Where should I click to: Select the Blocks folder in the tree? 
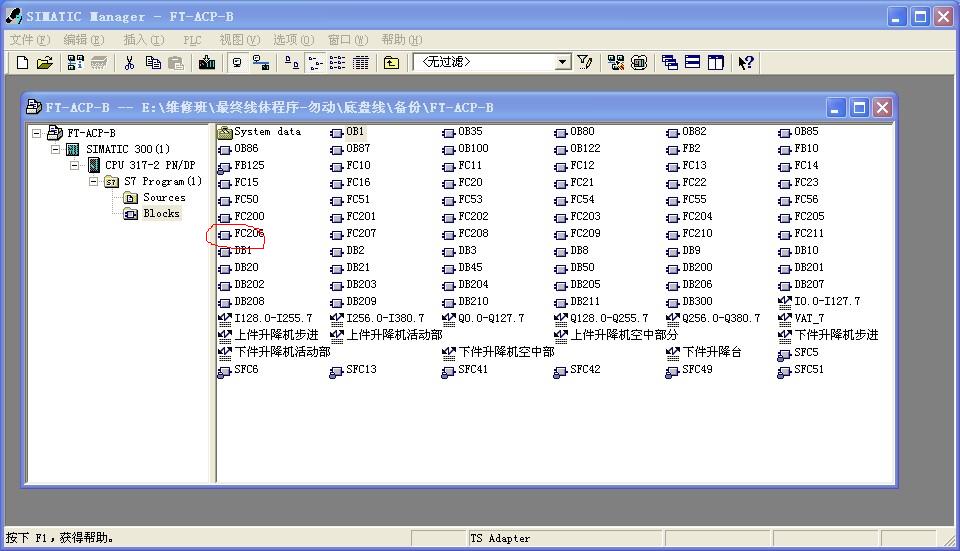[162, 214]
